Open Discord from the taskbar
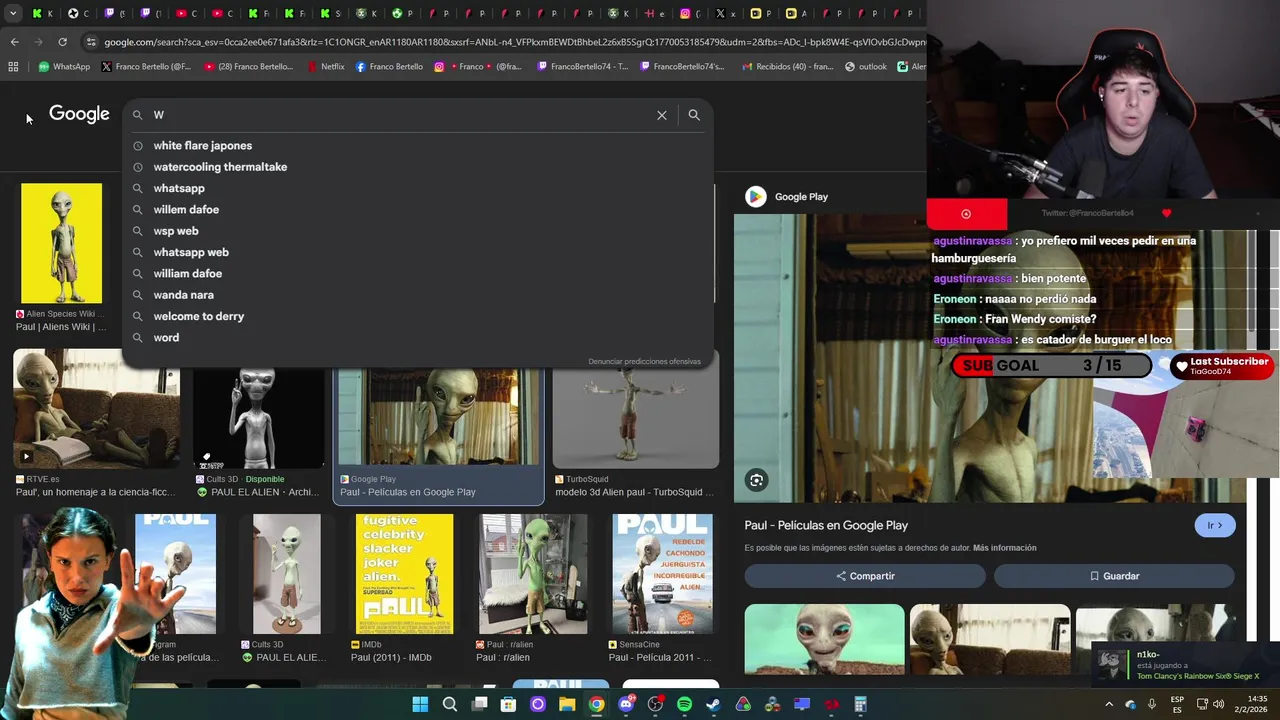This screenshot has width=1280, height=720. [x=626, y=704]
